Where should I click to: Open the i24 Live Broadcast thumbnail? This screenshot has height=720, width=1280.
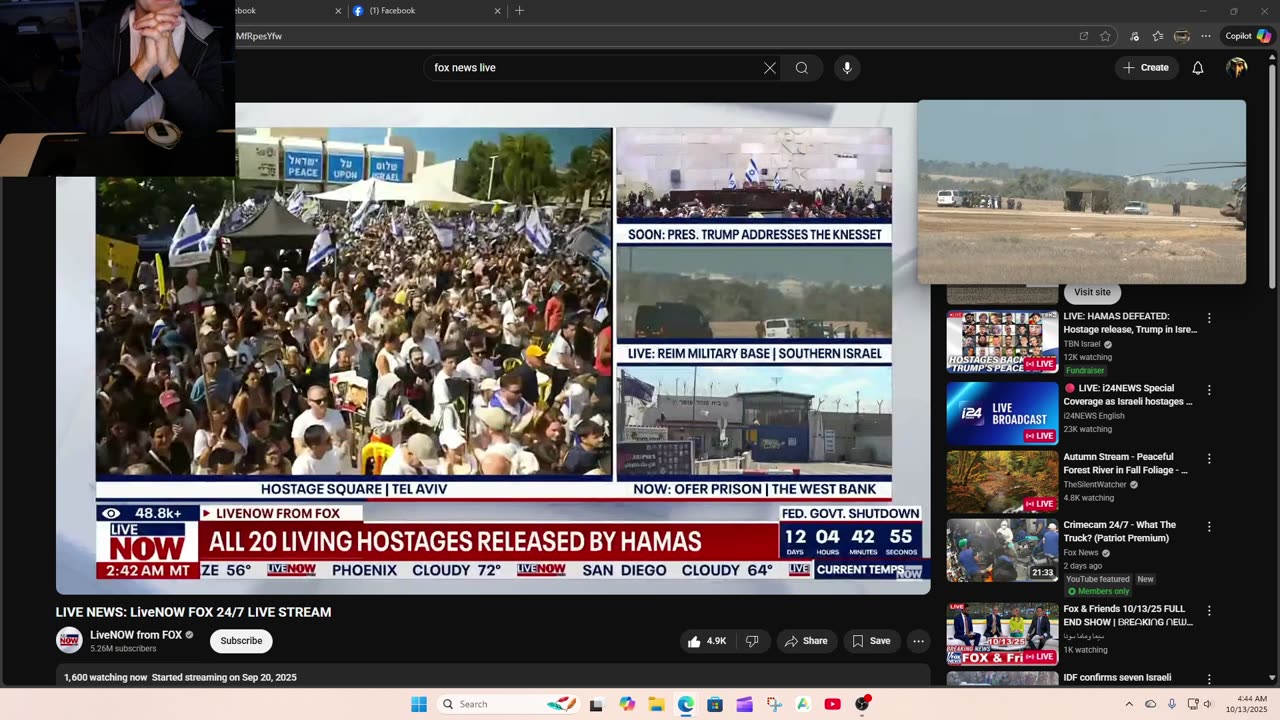[1002, 413]
